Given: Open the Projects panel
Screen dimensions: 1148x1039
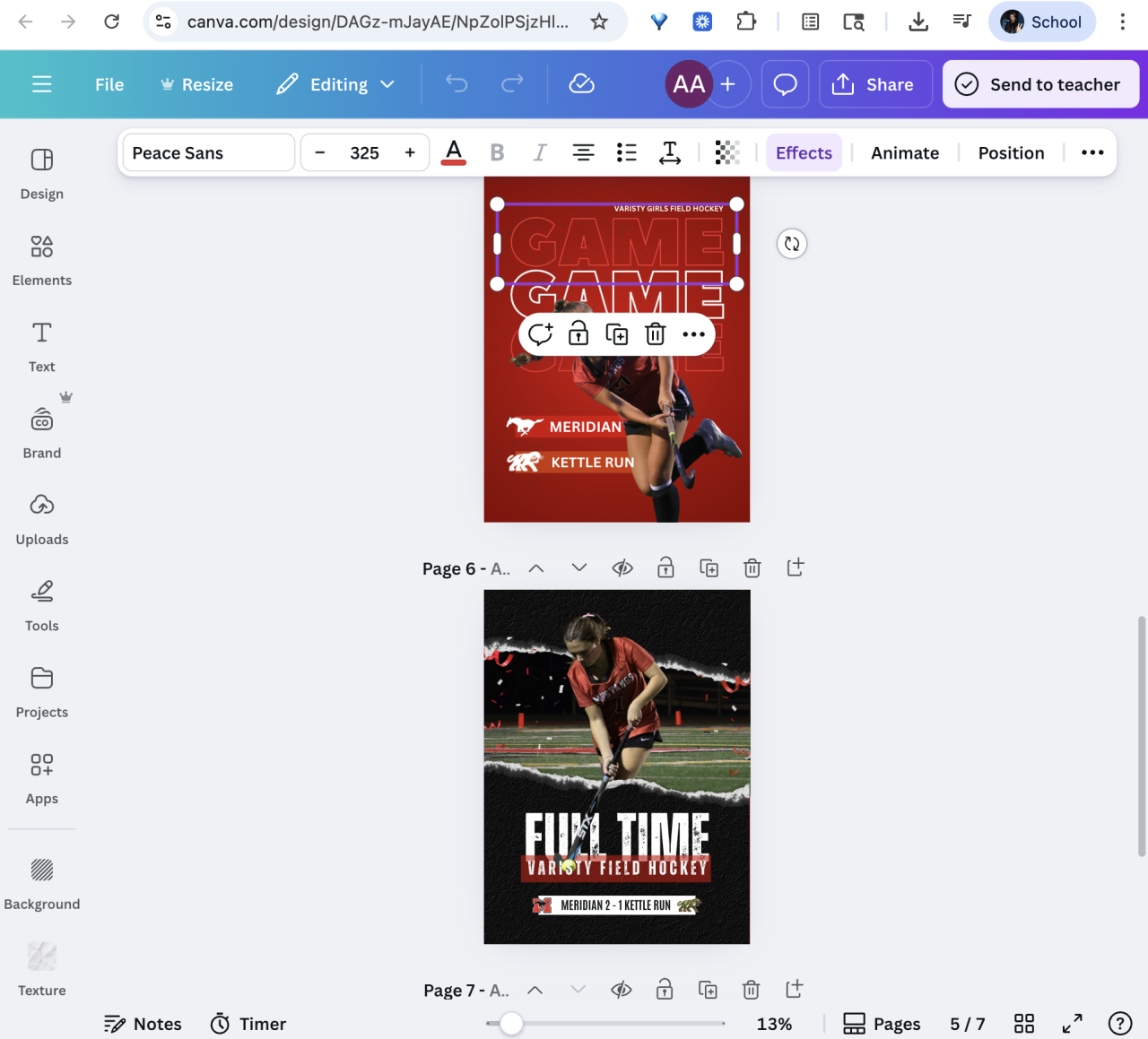Looking at the screenshot, I should coord(42,693).
